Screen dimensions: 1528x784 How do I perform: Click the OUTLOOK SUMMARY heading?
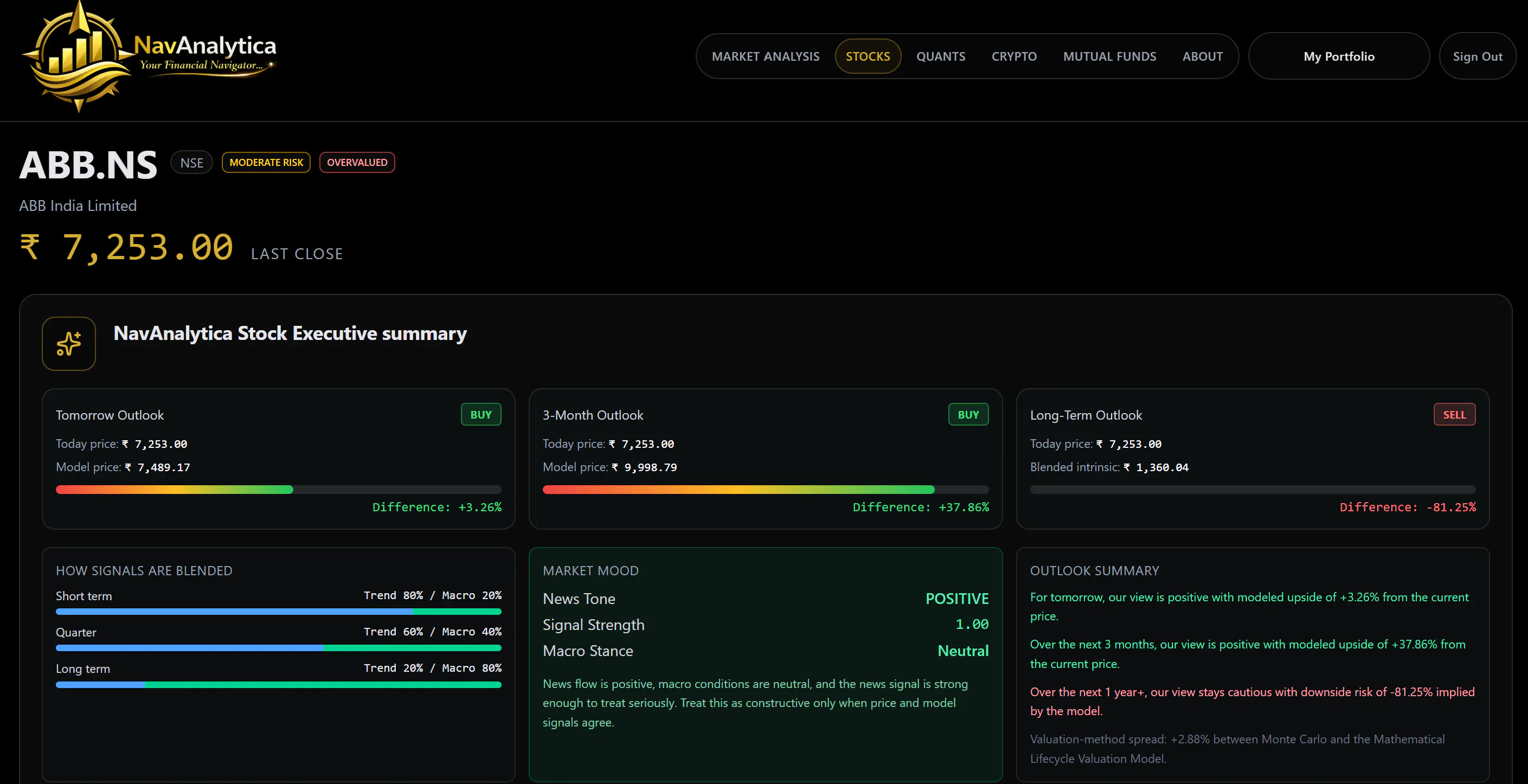pos(1094,570)
